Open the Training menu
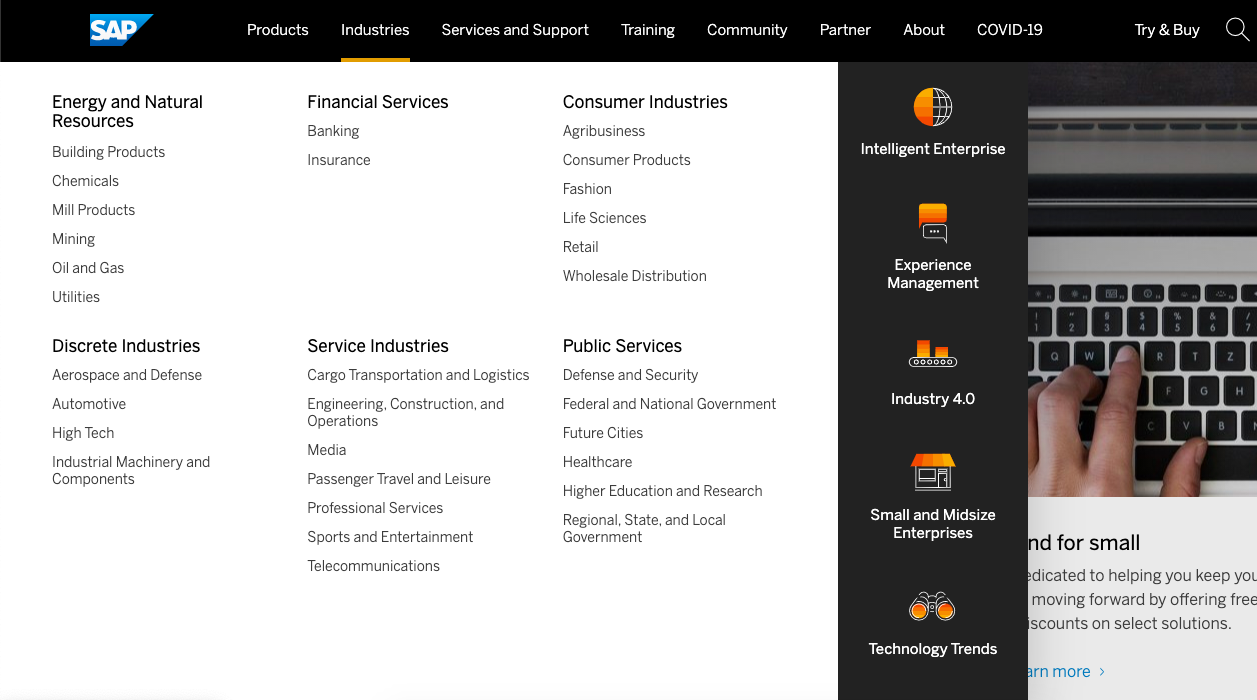 tap(648, 30)
